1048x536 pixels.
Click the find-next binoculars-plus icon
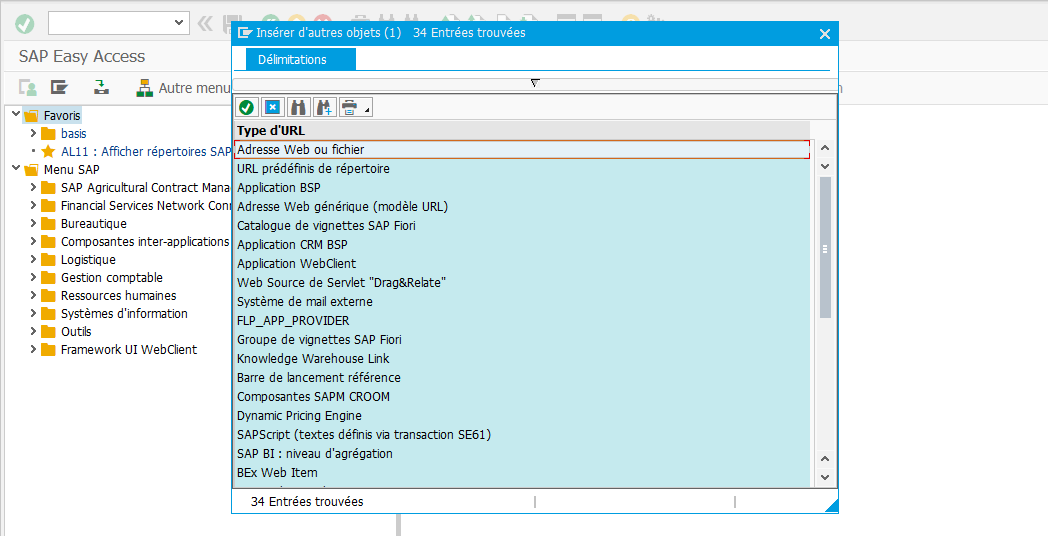pyautogui.click(x=324, y=107)
